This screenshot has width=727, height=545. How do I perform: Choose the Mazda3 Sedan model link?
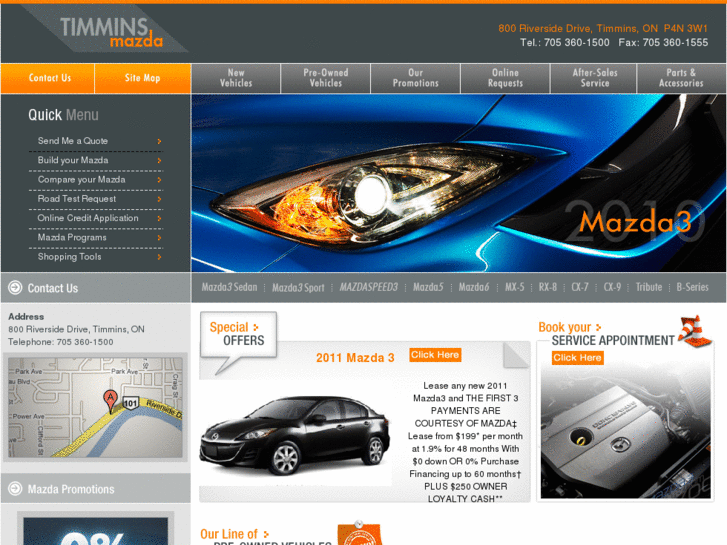coord(229,287)
